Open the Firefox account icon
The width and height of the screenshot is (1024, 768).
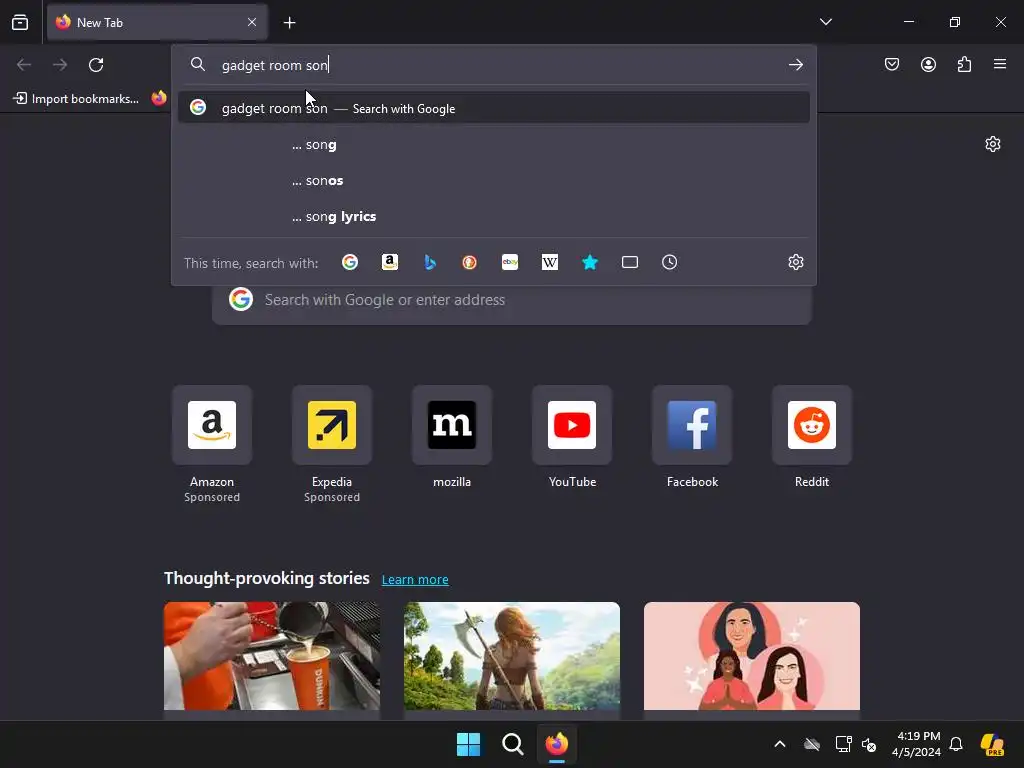[x=928, y=64]
